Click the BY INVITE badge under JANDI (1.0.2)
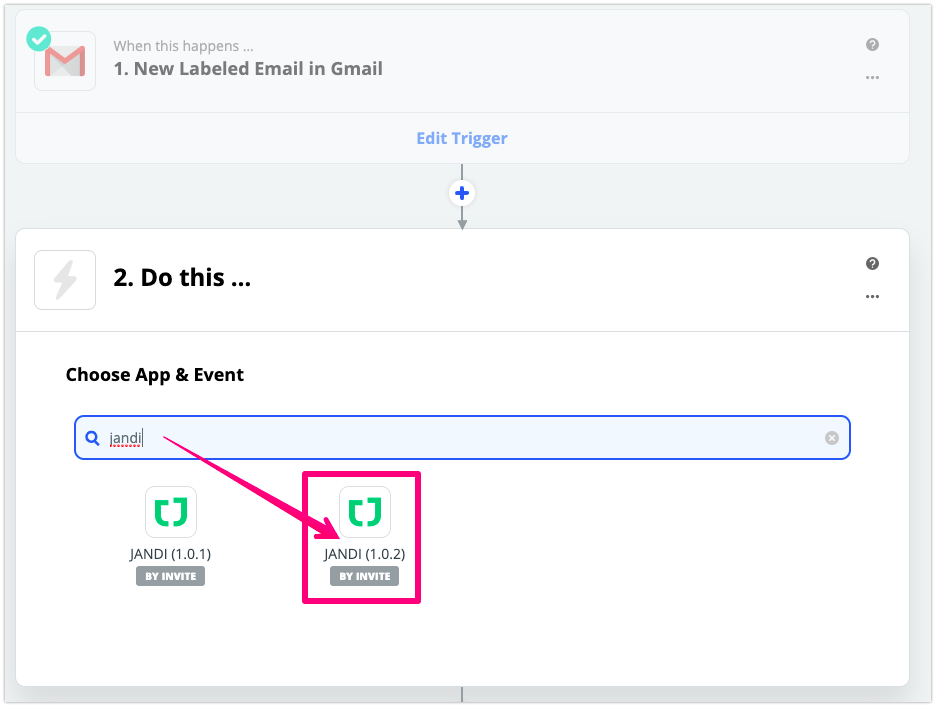This screenshot has height=707, width=936. click(x=365, y=576)
